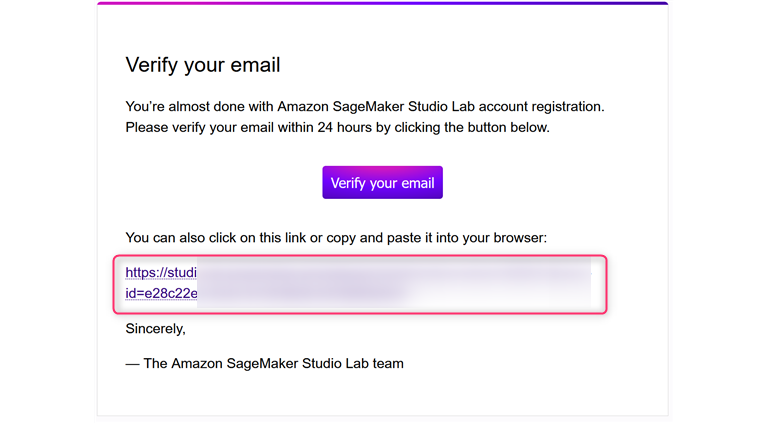The image size is (768, 423).
Task: Click the black margin right of the email
Action: [720, 210]
